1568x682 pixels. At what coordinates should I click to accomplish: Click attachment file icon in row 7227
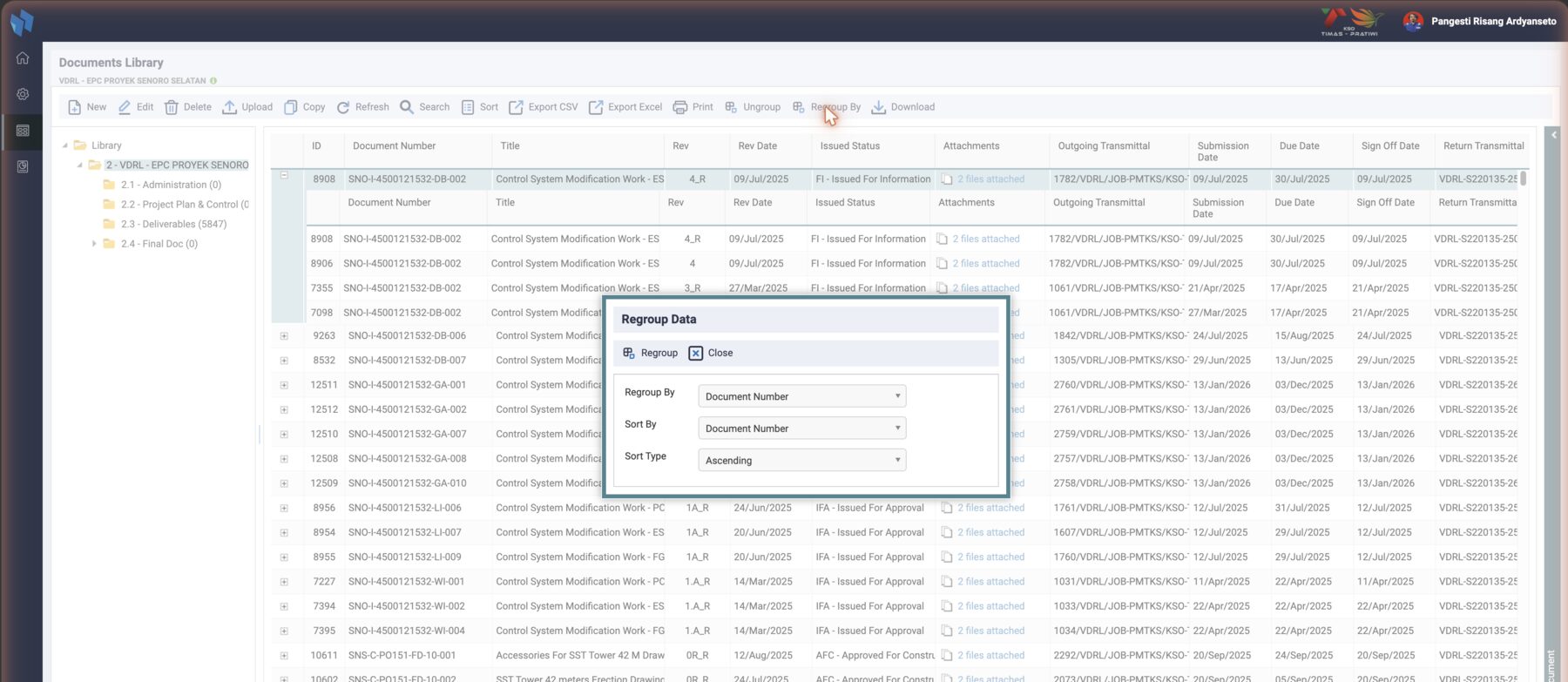(947, 582)
